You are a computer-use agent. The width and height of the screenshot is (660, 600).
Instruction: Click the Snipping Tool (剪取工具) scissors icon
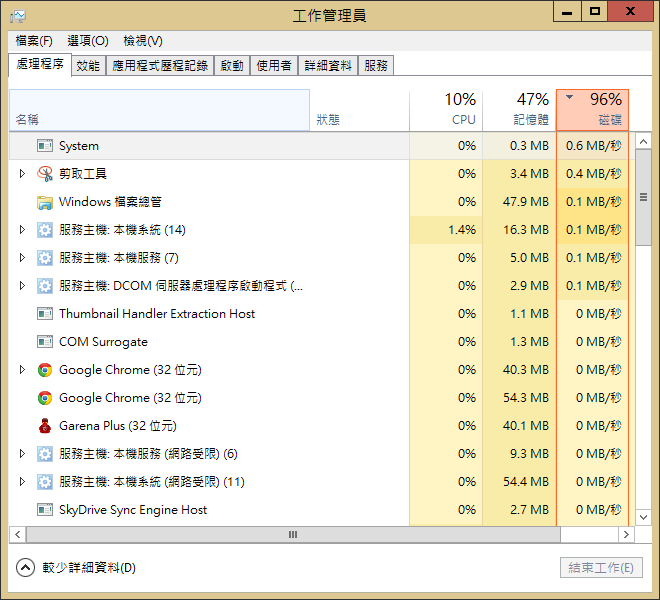point(45,173)
